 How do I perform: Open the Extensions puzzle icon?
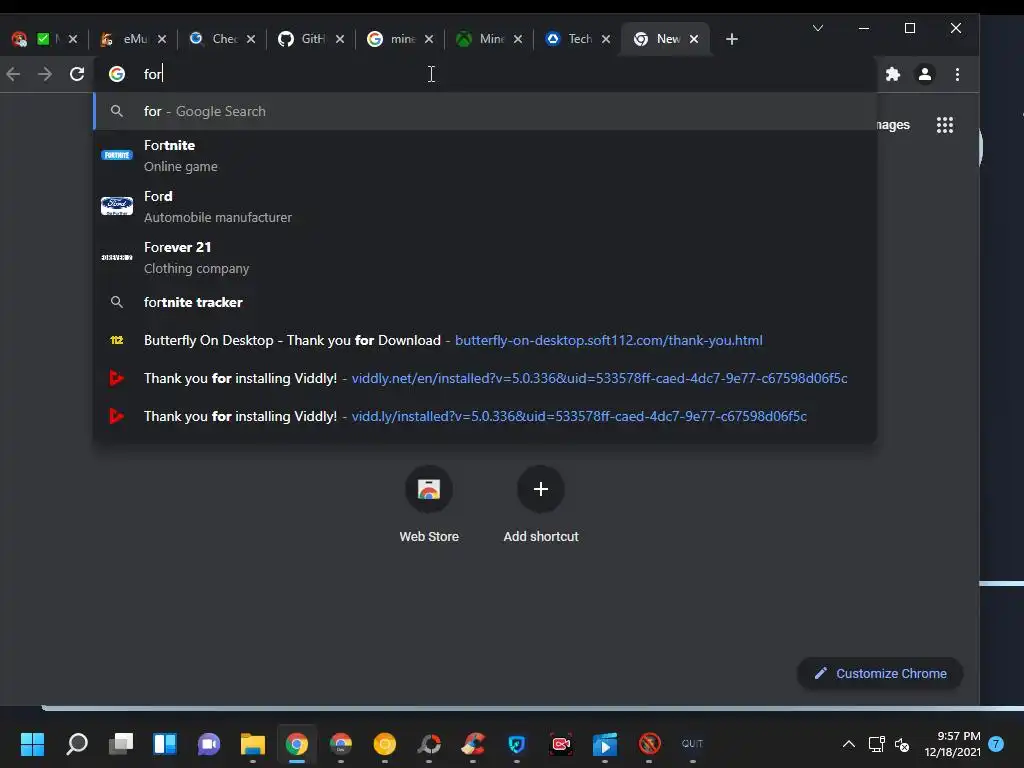coord(893,74)
